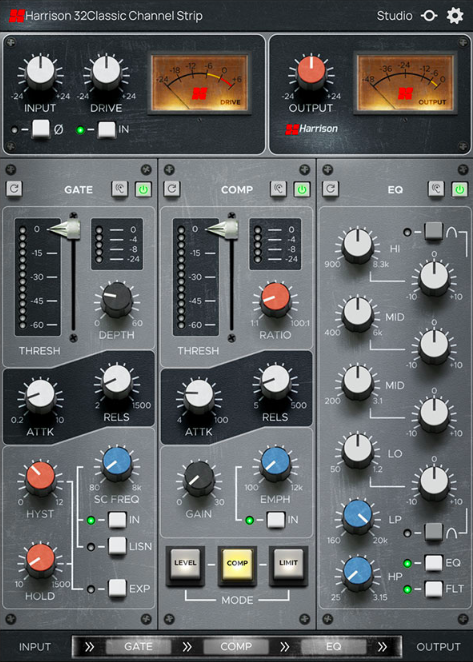This screenshot has width=473, height=662.
Task: Toggle the COMP listen ear icon
Action: click(x=278, y=189)
